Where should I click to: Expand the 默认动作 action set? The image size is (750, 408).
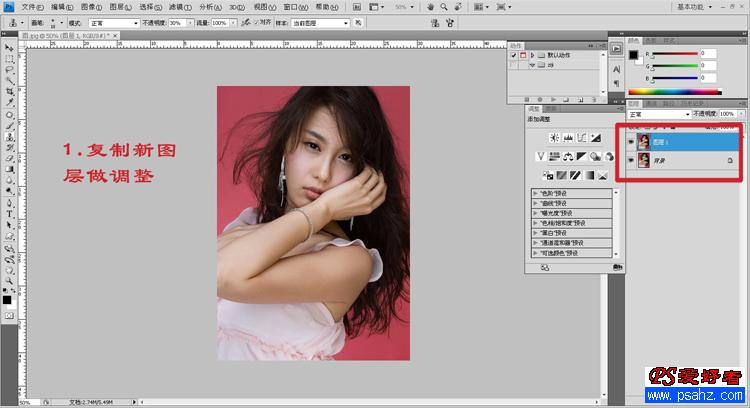point(533,55)
